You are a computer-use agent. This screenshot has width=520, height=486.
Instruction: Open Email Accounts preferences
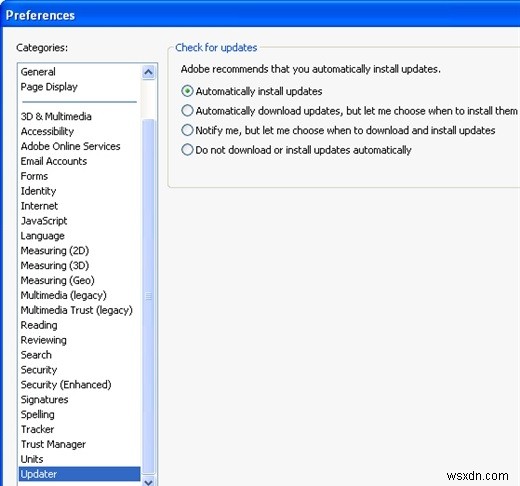click(54, 161)
